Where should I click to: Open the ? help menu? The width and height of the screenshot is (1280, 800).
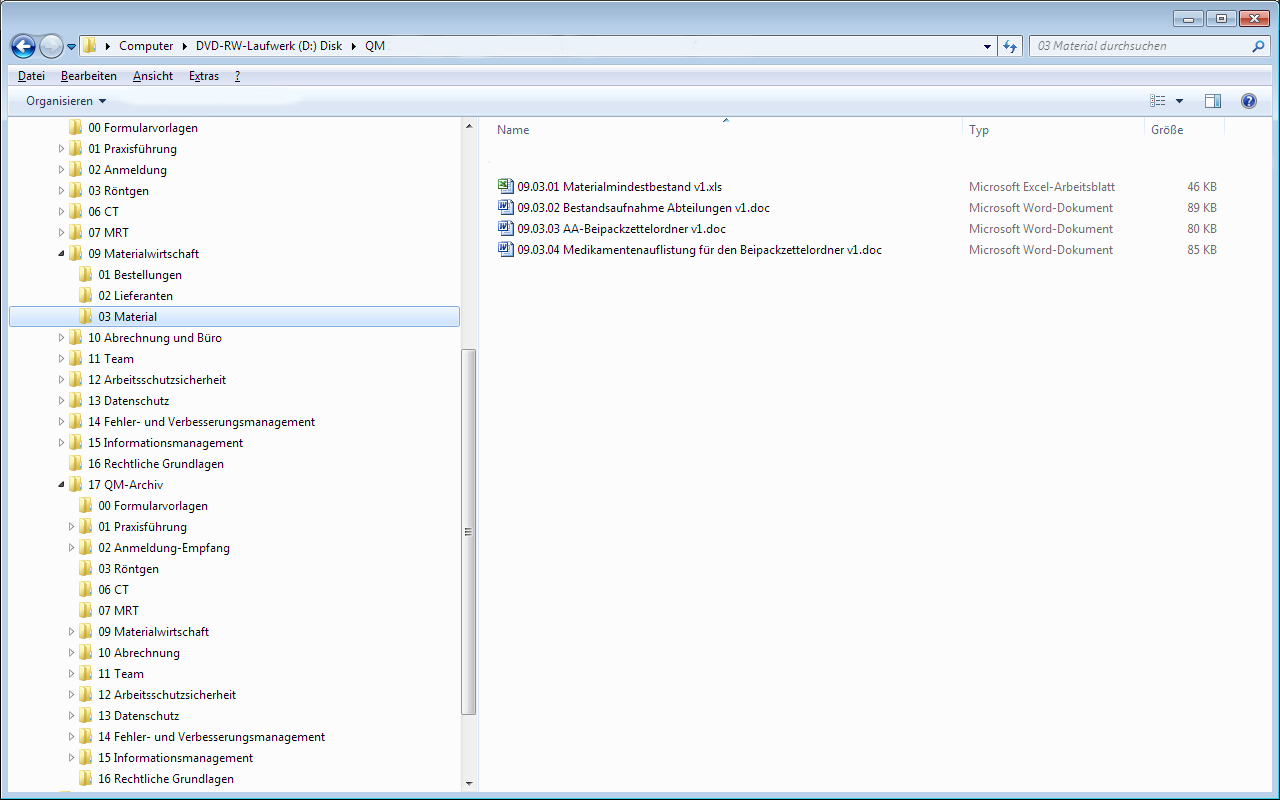click(x=238, y=76)
